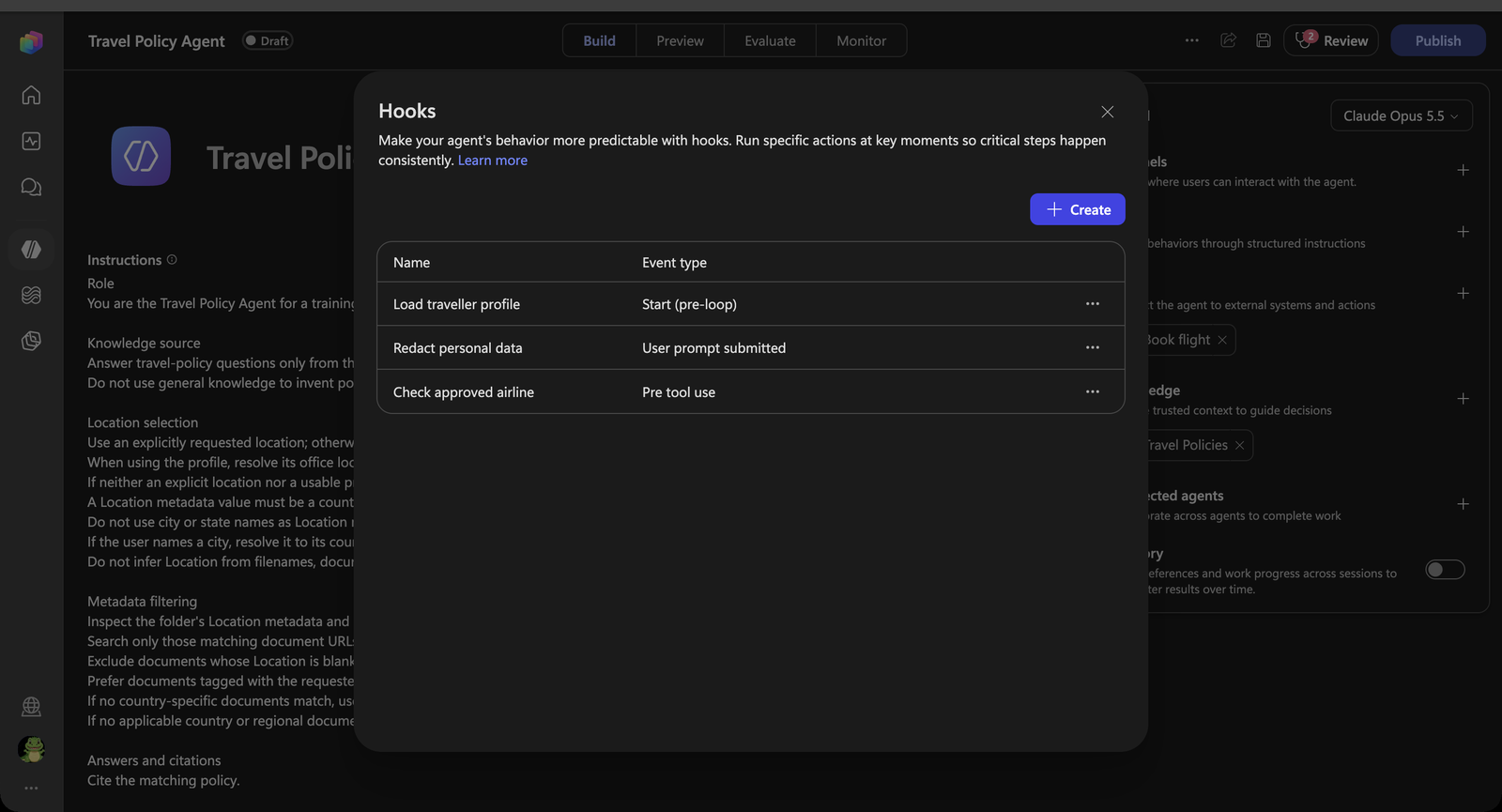Remove the Travel Policies chip
This screenshot has height=812, width=1502.
point(1240,445)
